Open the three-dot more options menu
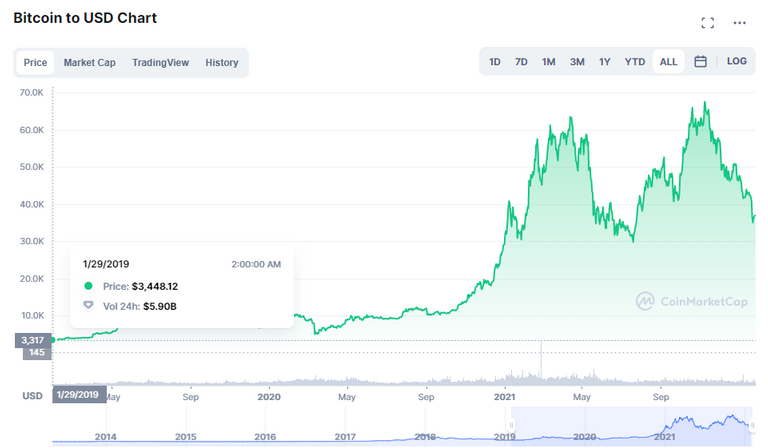The width and height of the screenshot is (768, 448). 739,23
